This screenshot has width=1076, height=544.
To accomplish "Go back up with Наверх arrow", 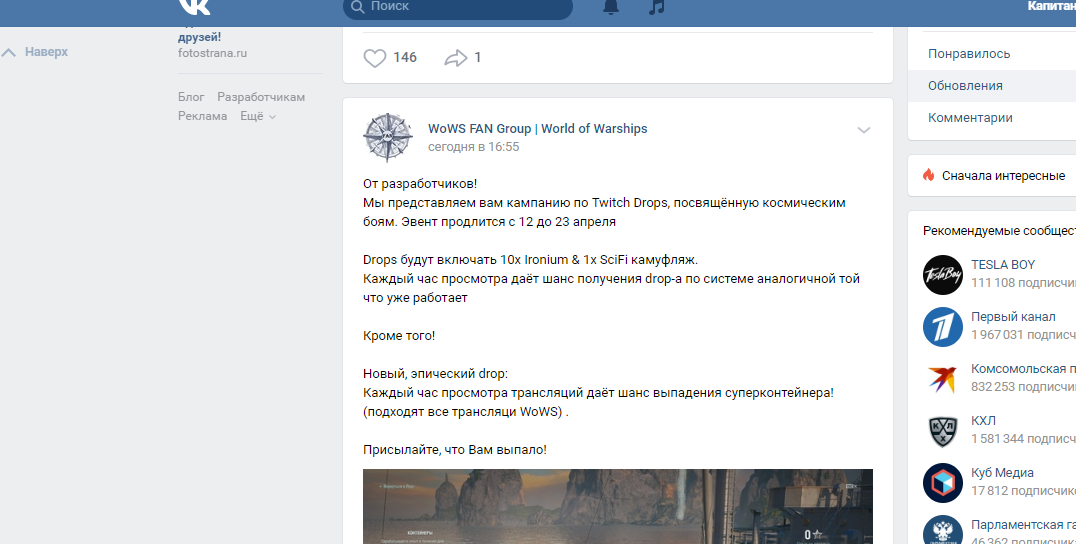I will click(35, 52).
